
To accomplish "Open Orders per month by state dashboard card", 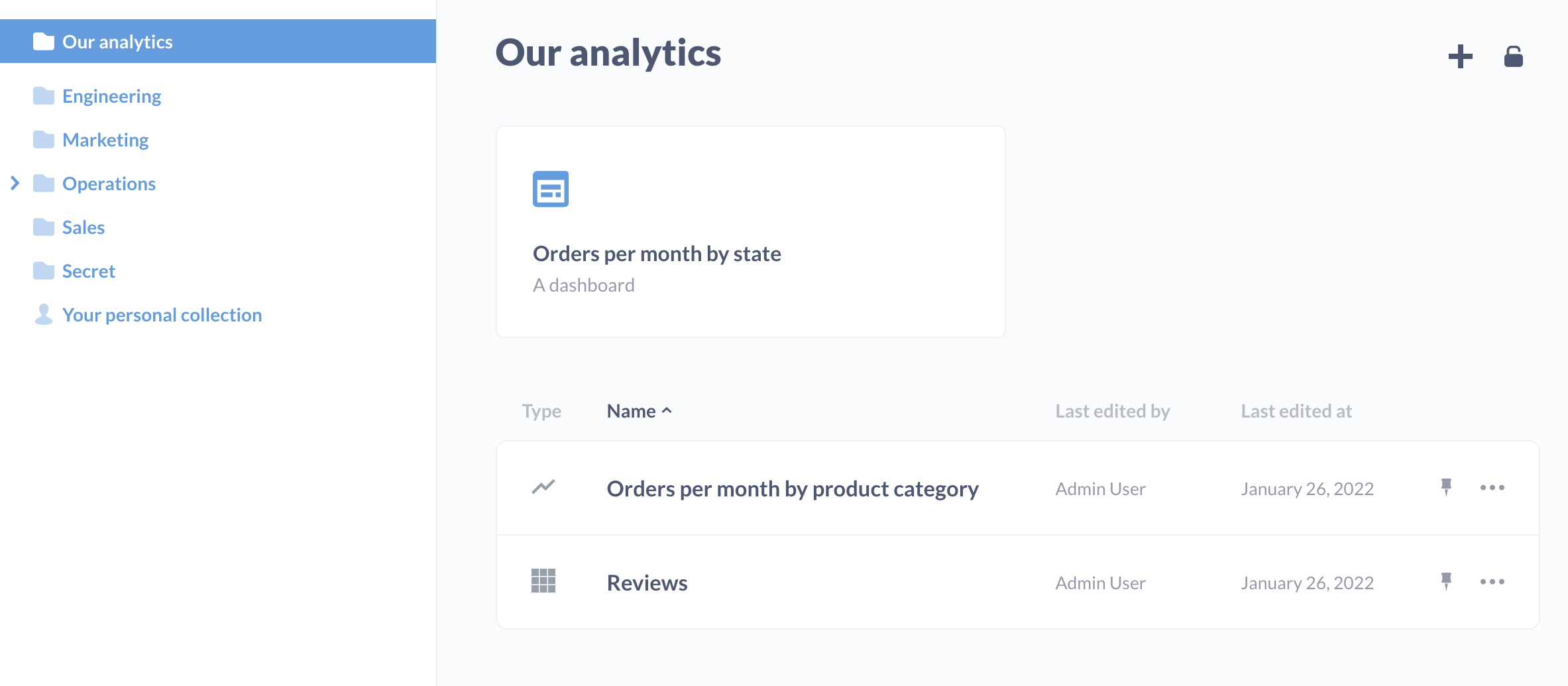I will (x=750, y=231).
